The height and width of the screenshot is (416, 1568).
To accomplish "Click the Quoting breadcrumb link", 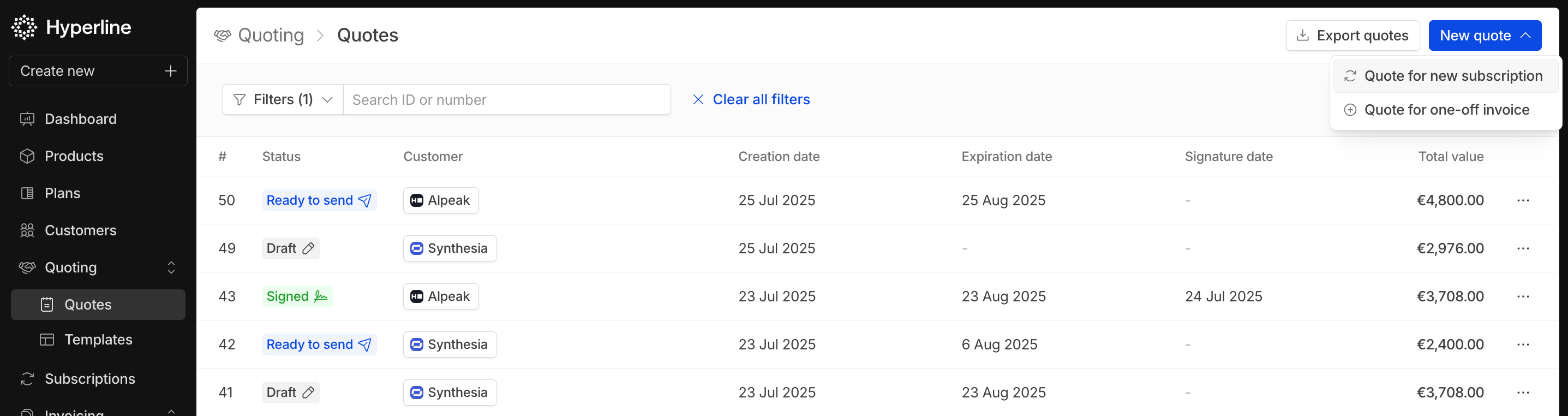I will click(x=271, y=35).
